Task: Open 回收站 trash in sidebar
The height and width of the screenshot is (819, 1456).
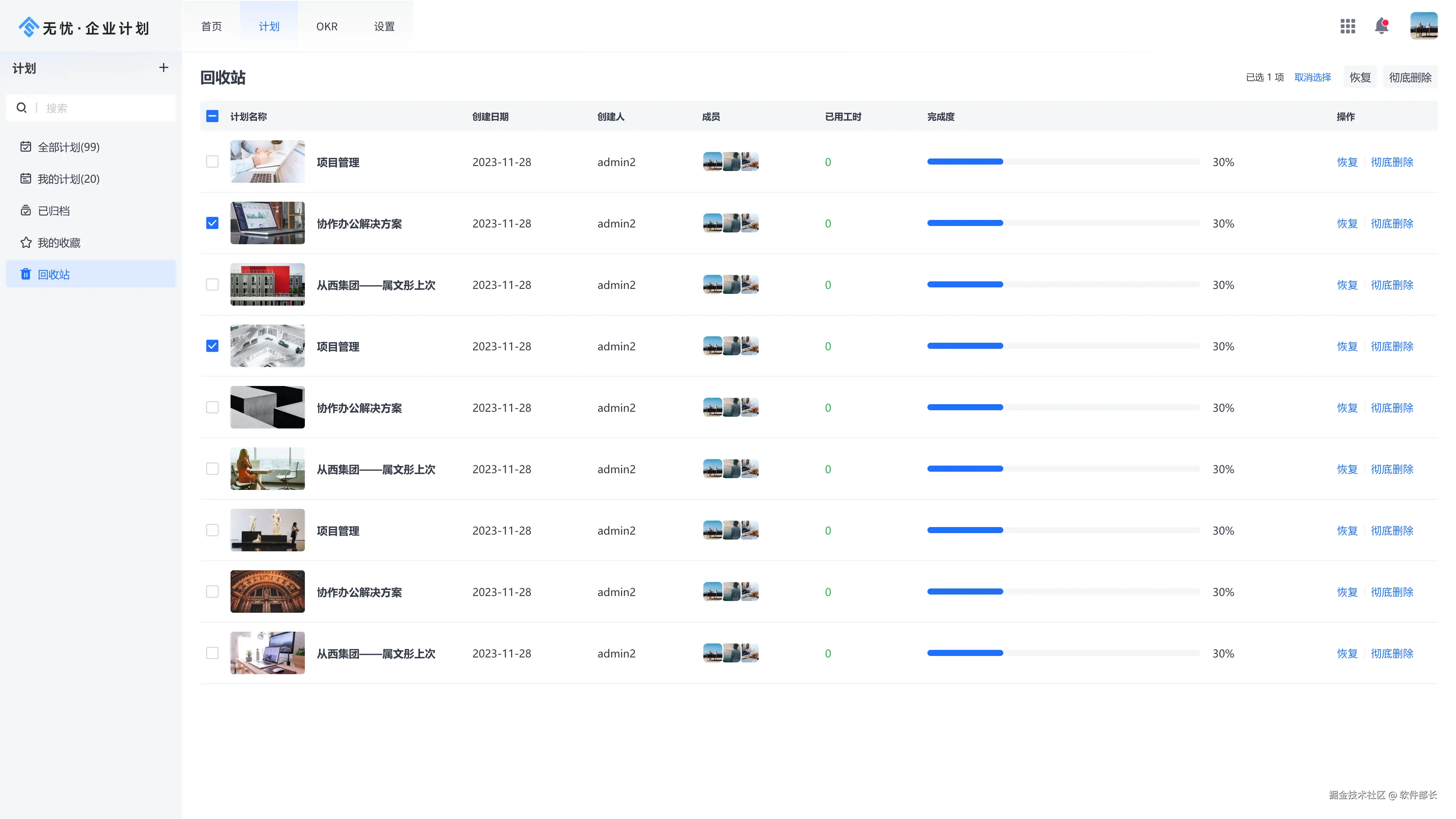Action: (54, 275)
